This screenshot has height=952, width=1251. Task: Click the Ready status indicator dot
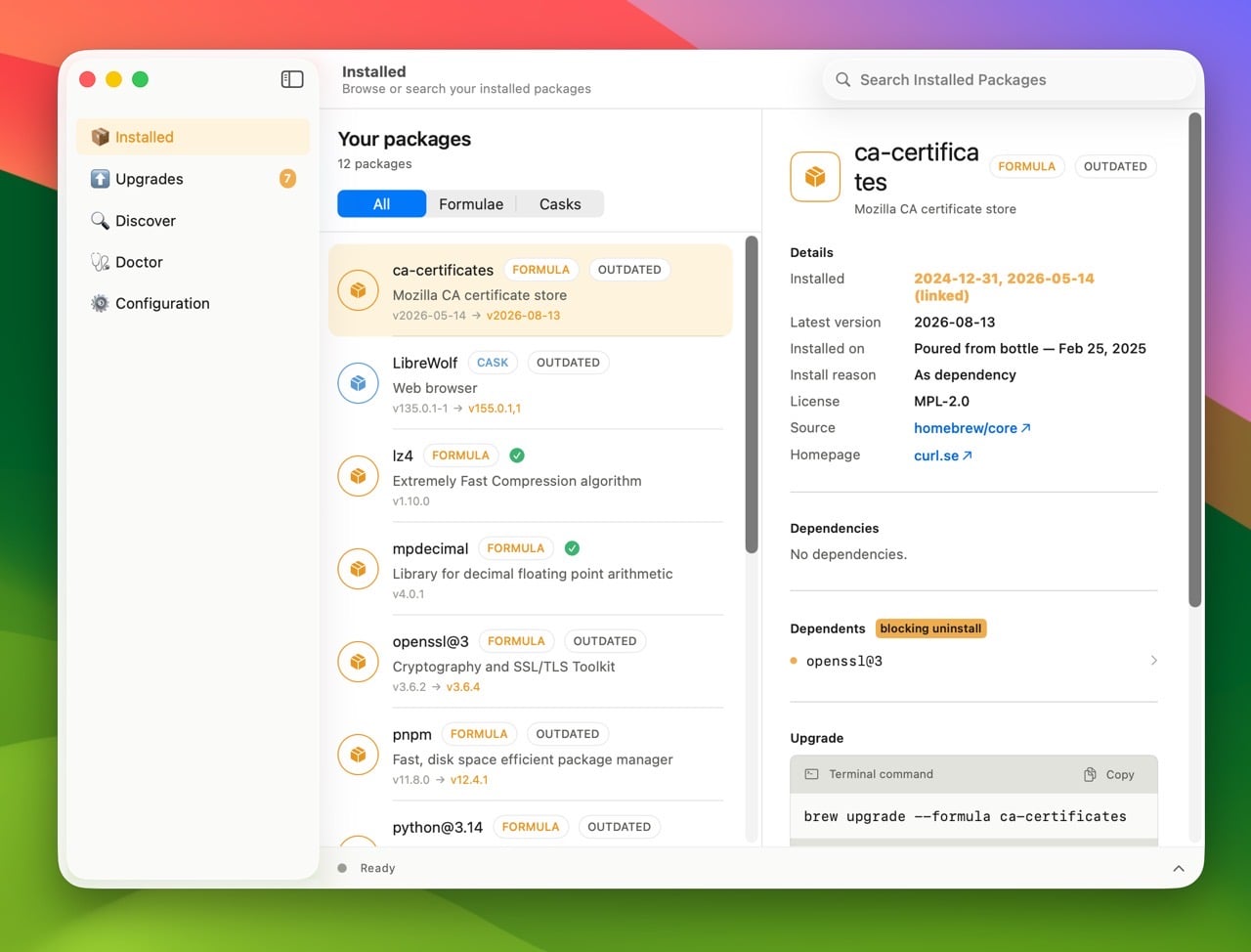coord(342,868)
